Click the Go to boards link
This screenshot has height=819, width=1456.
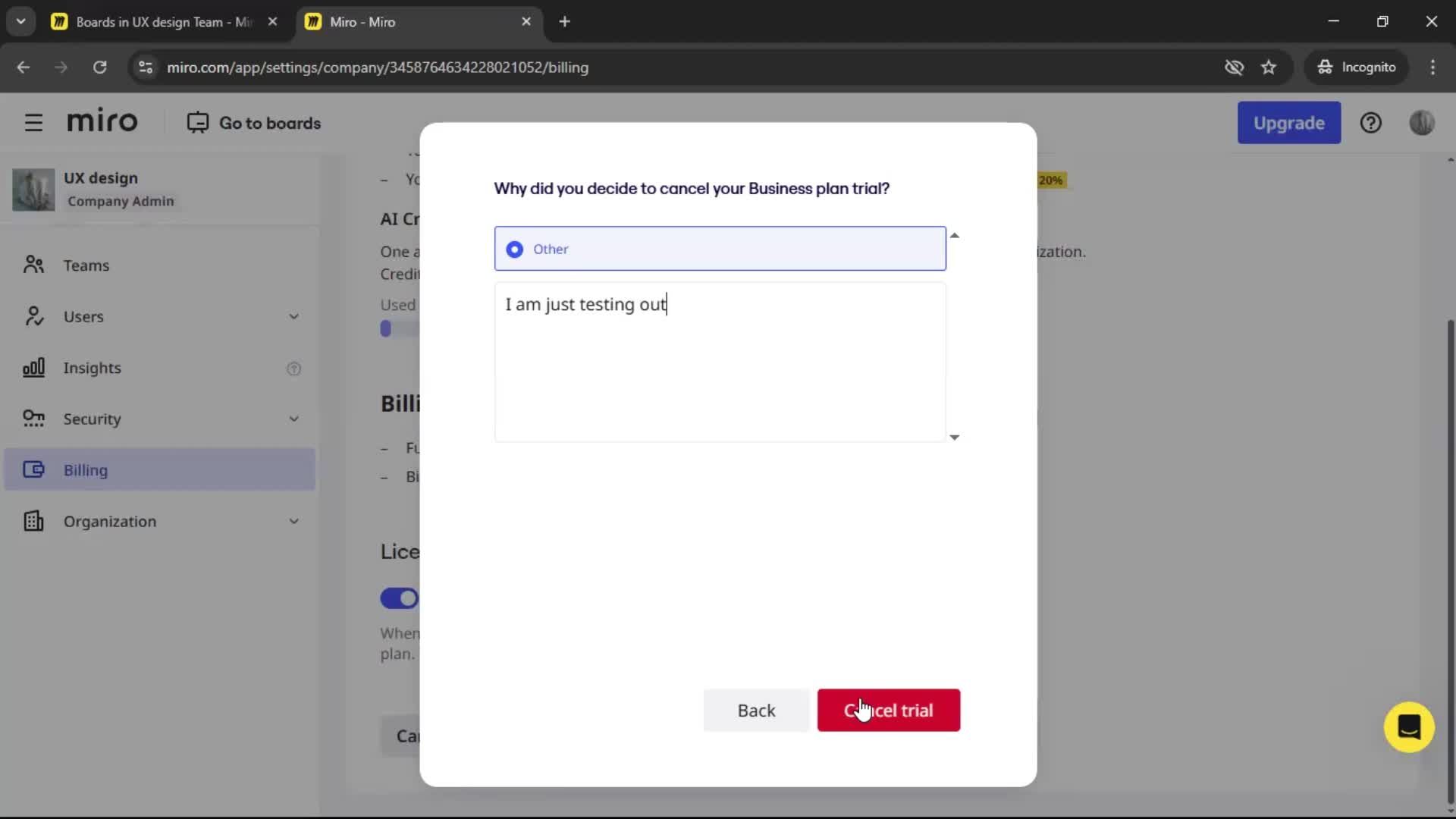[x=254, y=123]
